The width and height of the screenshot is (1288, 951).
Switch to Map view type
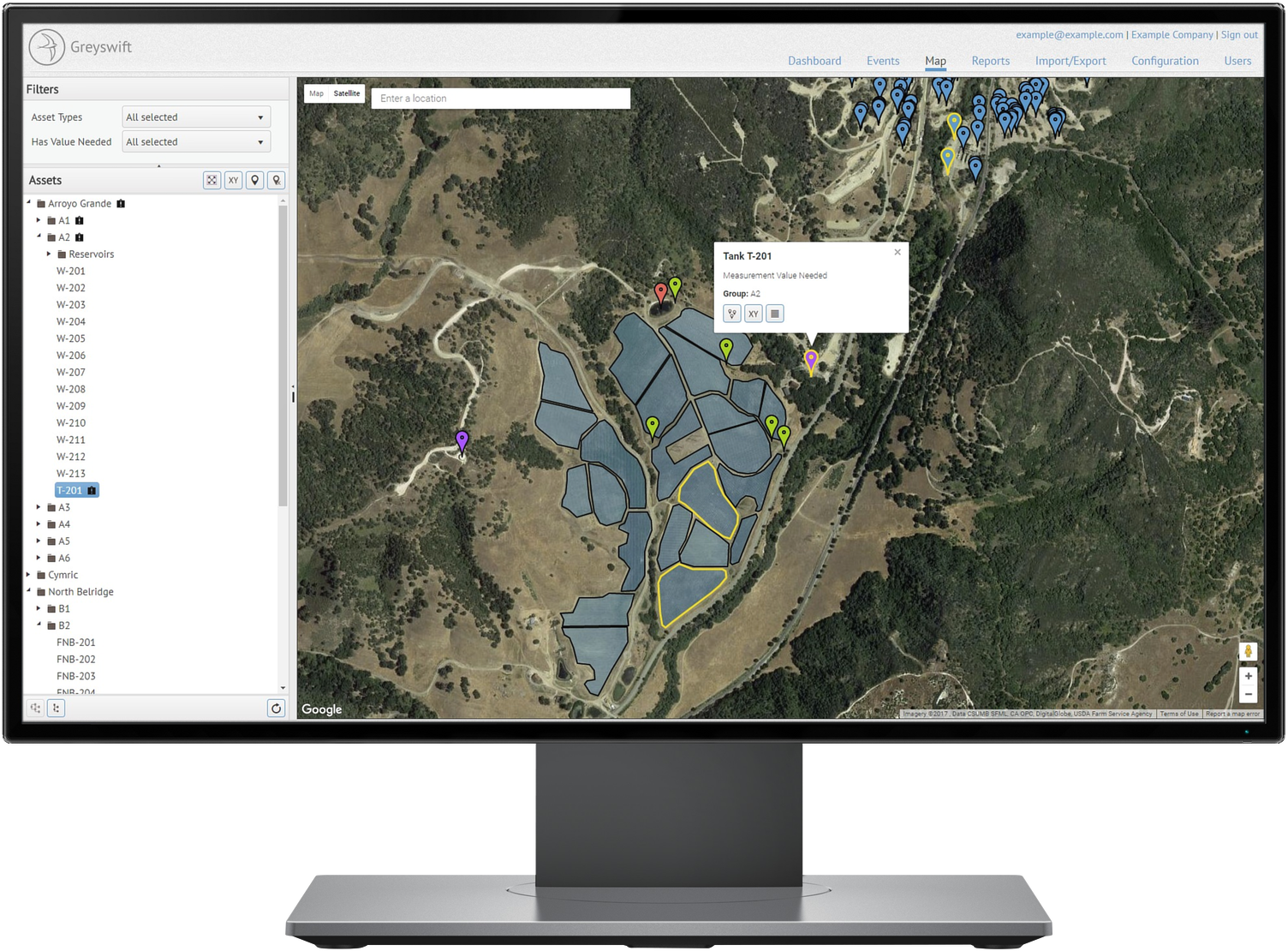316,93
